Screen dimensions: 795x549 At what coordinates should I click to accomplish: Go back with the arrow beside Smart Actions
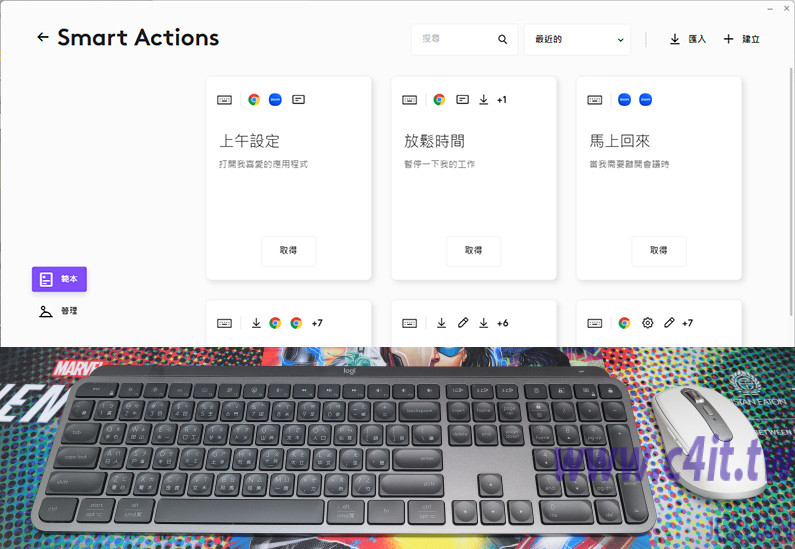(x=43, y=37)
